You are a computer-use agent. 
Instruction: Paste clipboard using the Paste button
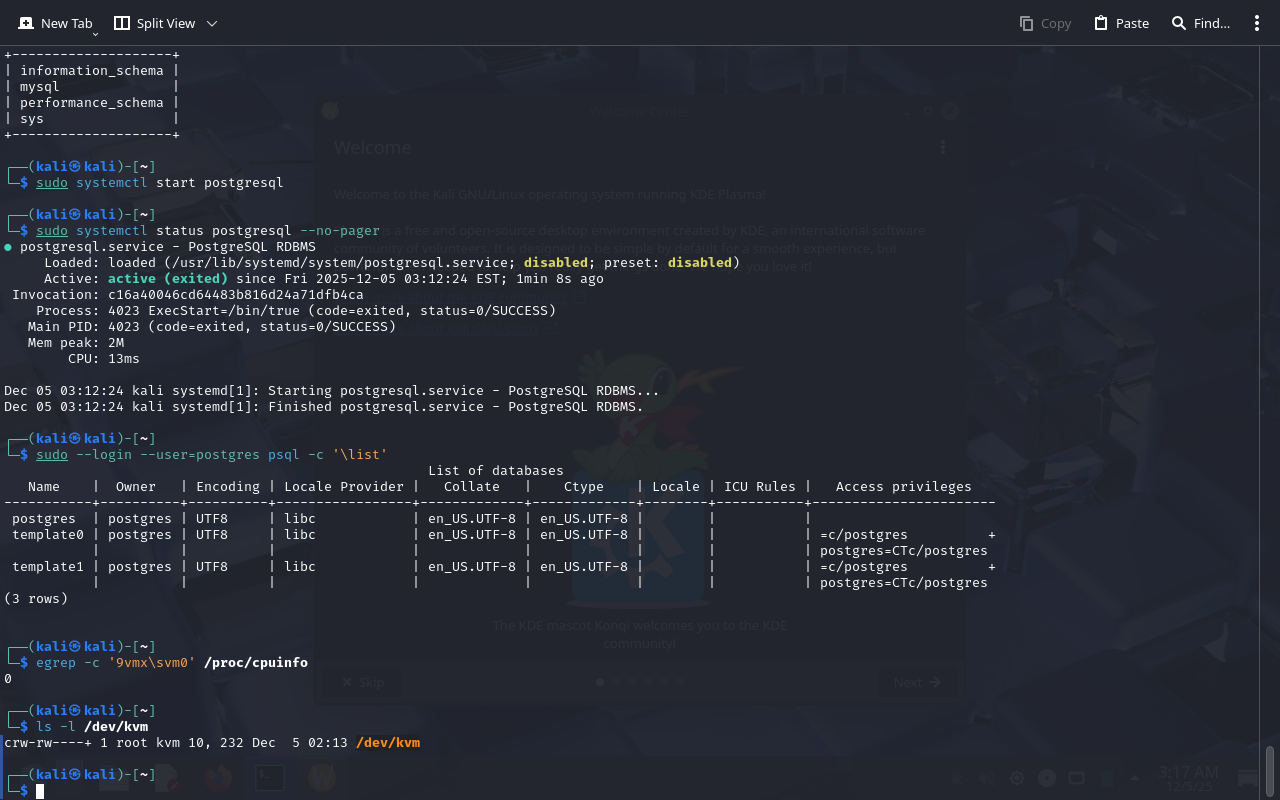(1121, 23)
